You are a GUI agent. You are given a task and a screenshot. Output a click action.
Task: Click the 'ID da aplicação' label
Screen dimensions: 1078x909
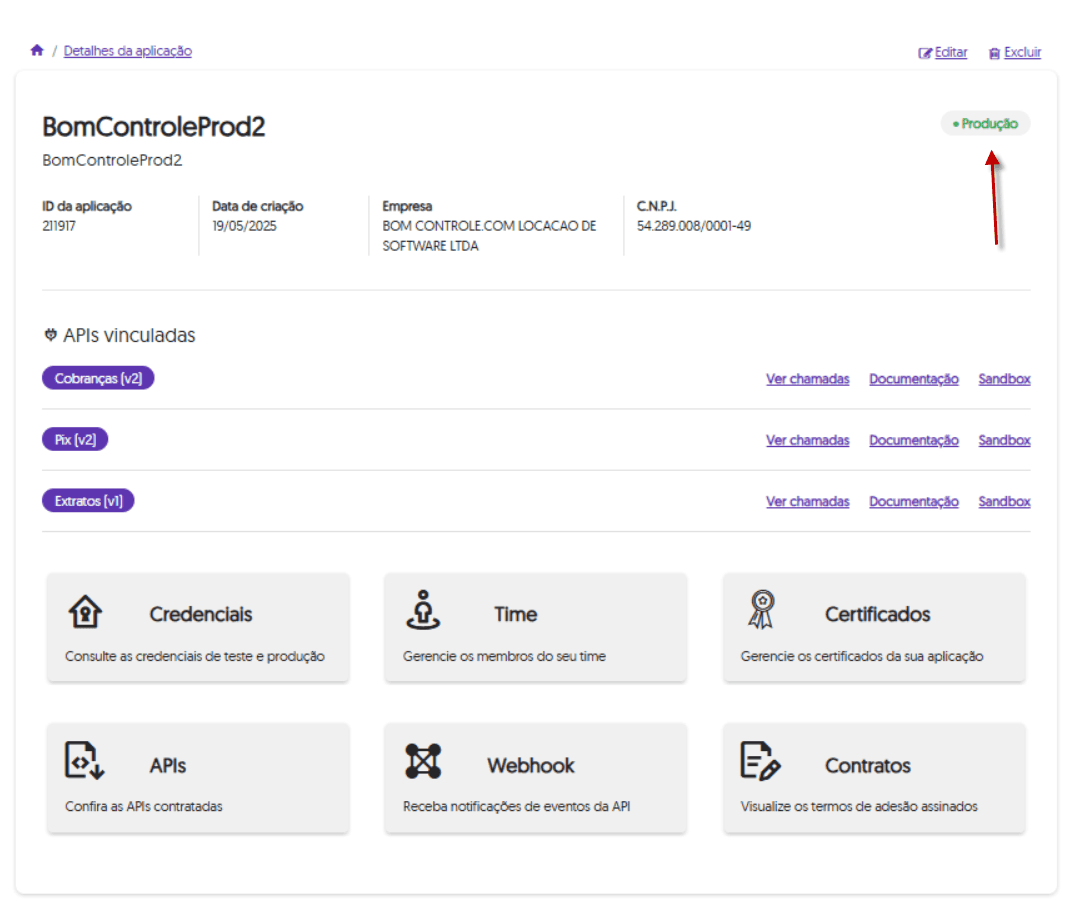87,206
